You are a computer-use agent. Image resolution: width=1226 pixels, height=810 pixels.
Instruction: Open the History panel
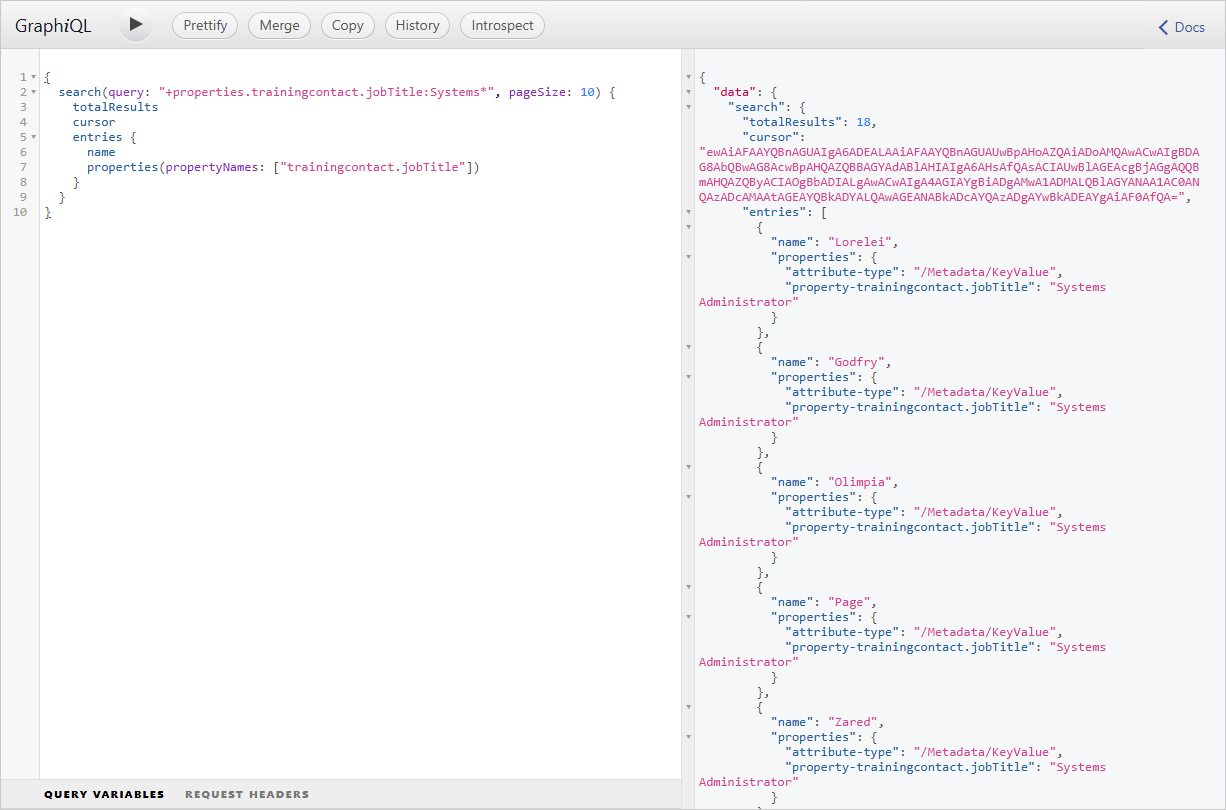click(417, 26)
